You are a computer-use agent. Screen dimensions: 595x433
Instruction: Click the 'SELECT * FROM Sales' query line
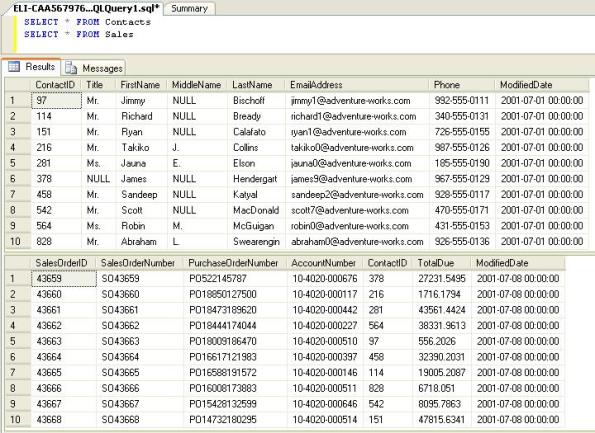tap(79, 34)
